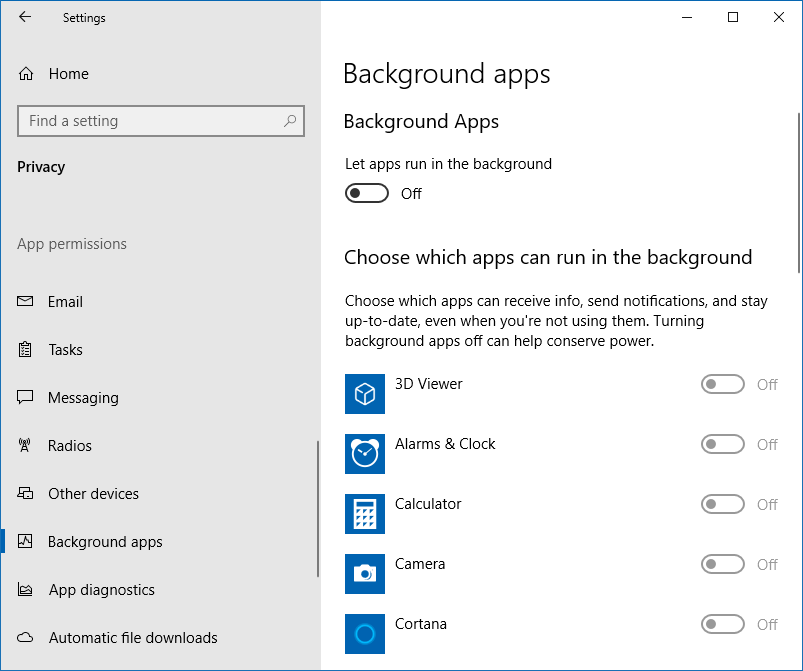Toggle 3D Viewer background permission

tap(723, 385)
